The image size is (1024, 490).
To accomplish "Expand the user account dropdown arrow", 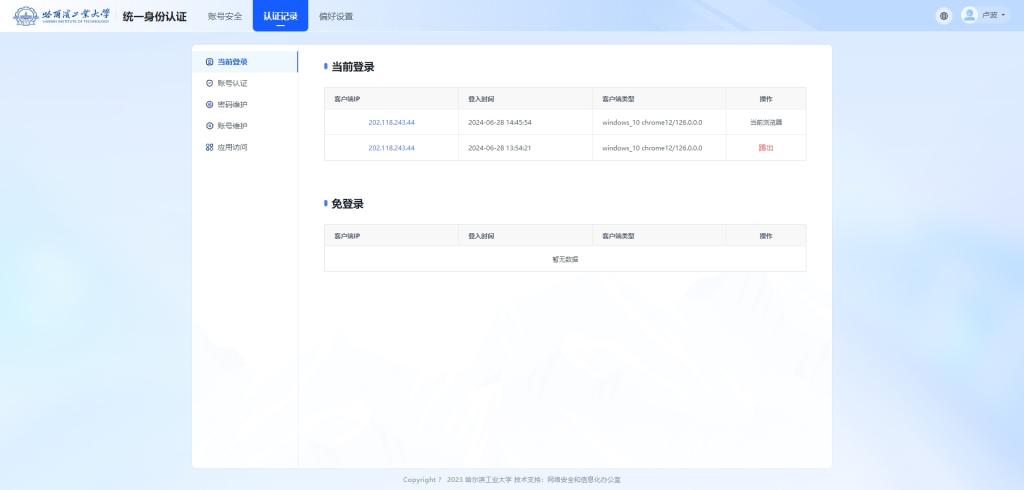I will pyautogui.click(x=1003, y=16).
